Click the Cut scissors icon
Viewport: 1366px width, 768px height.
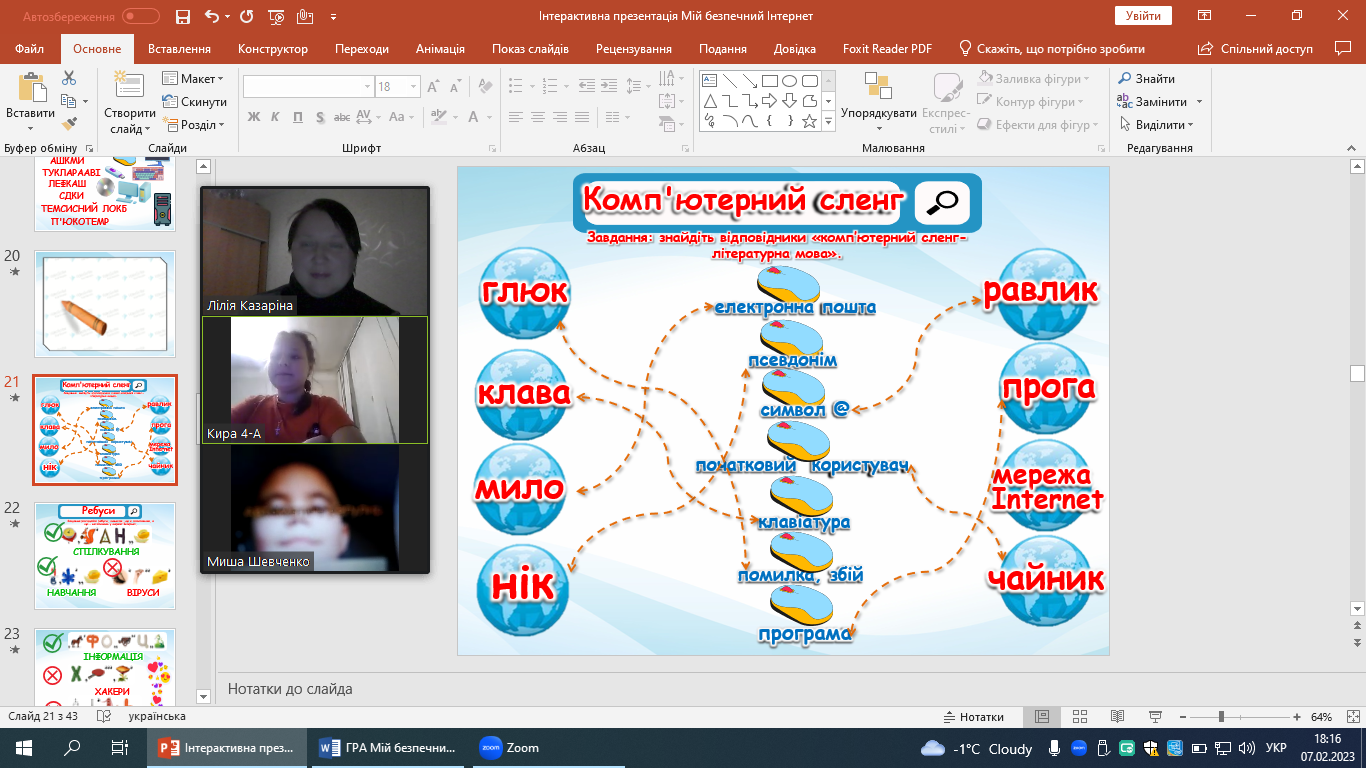[69, 78]
